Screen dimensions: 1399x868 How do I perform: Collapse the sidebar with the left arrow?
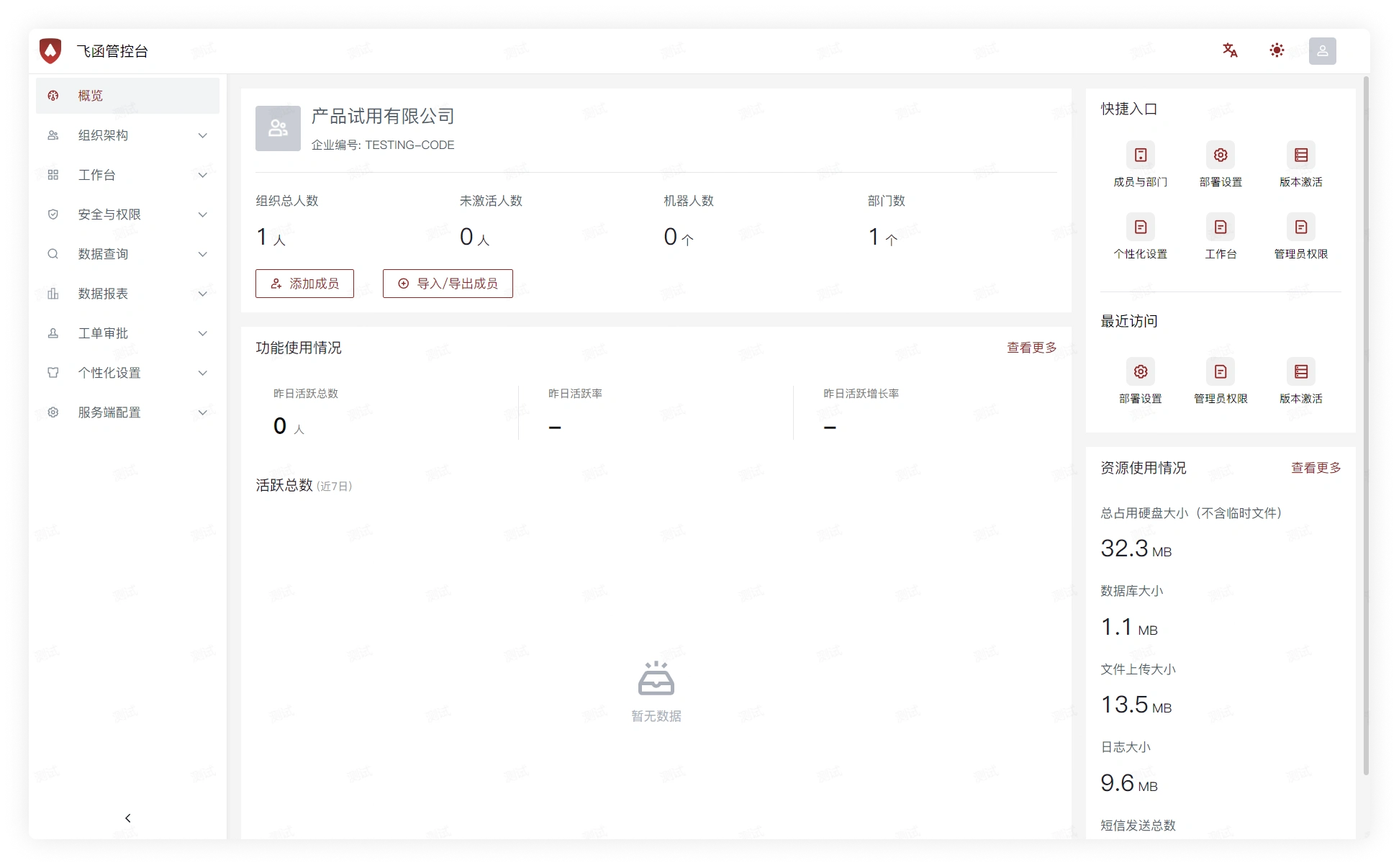(128, 818)
